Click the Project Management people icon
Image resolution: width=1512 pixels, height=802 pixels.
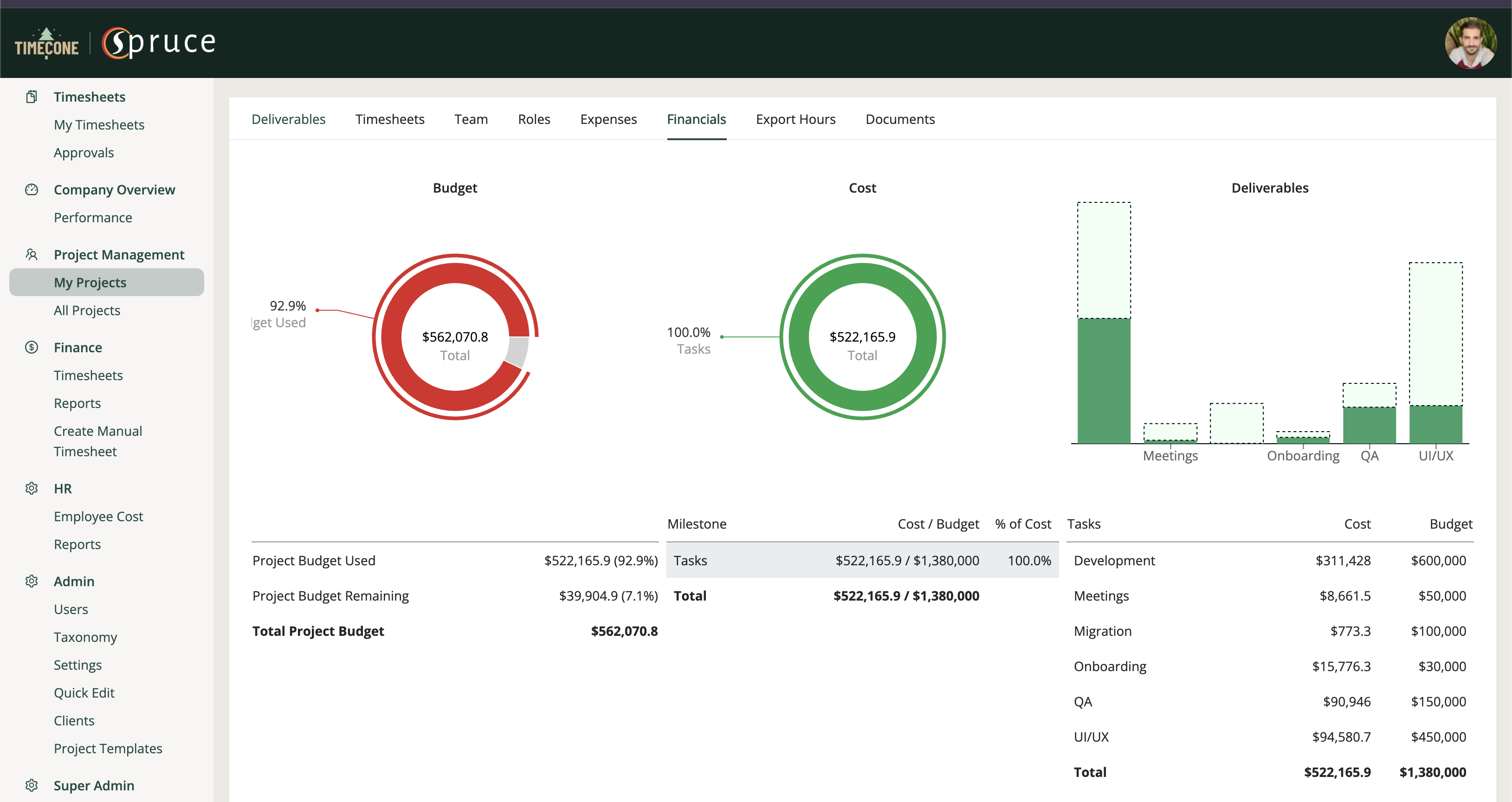tap(32, 253)
